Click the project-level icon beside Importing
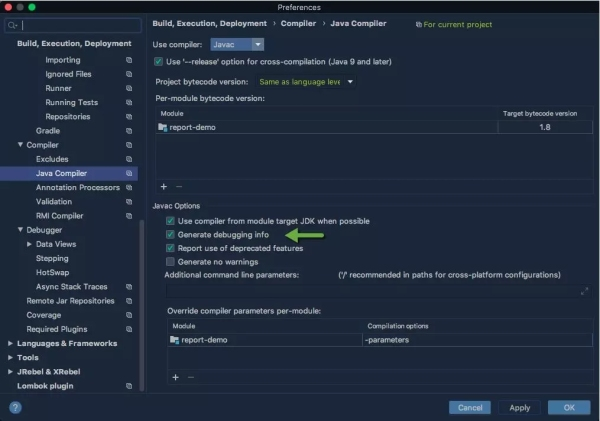The width and height of the screenshot is (600, 421). pyautogui.click(x=129, y=60)
